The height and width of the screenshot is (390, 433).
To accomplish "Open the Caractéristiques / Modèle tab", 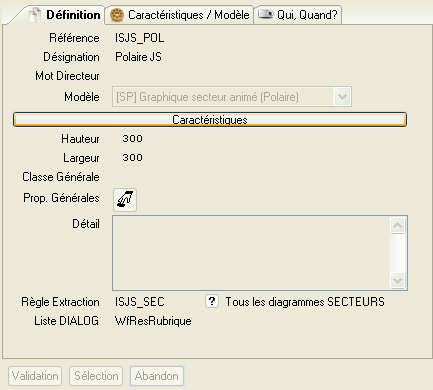I will click(179, 15).
